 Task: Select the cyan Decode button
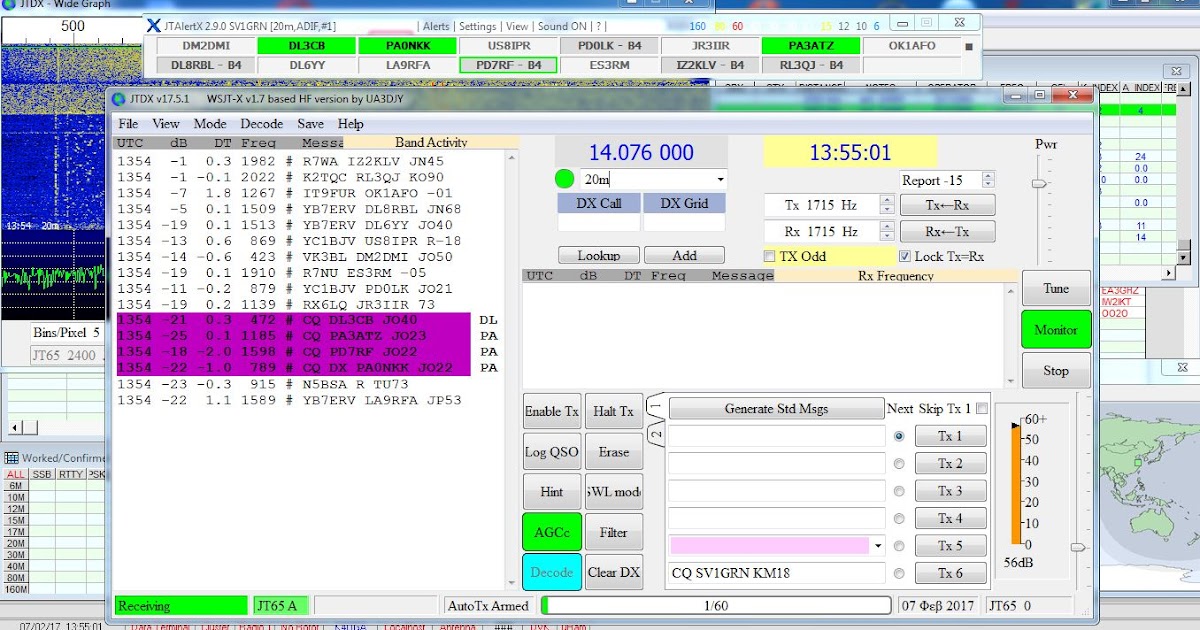(x=549, y=572)
